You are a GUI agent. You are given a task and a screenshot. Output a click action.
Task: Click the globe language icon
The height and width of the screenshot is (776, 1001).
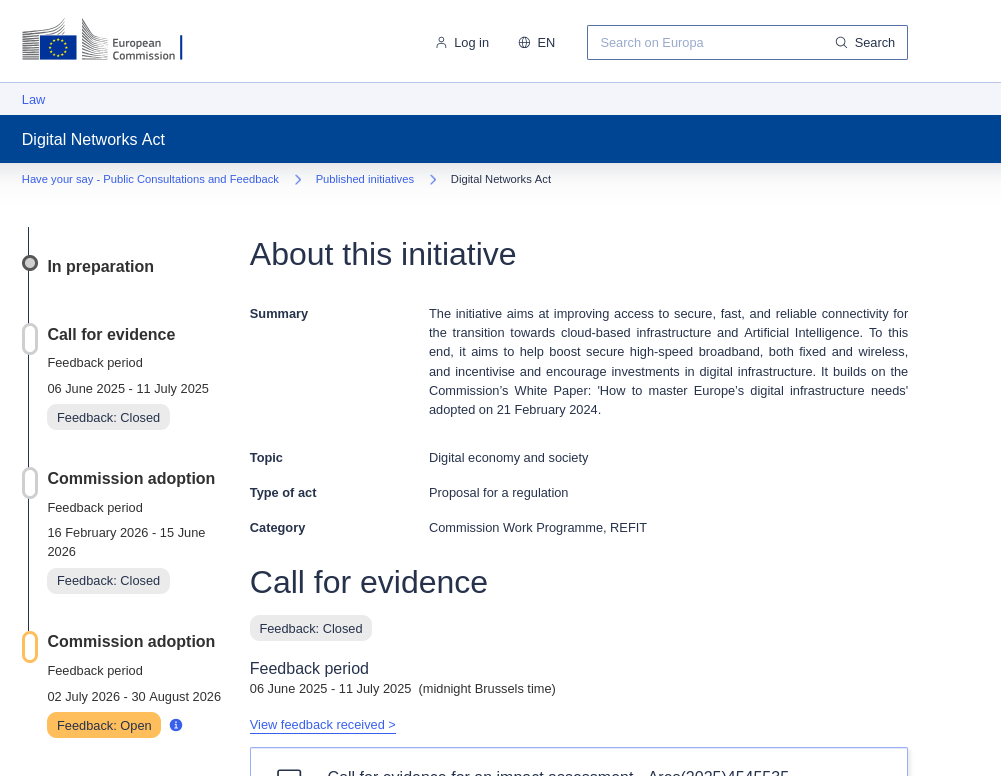[524, 43]
